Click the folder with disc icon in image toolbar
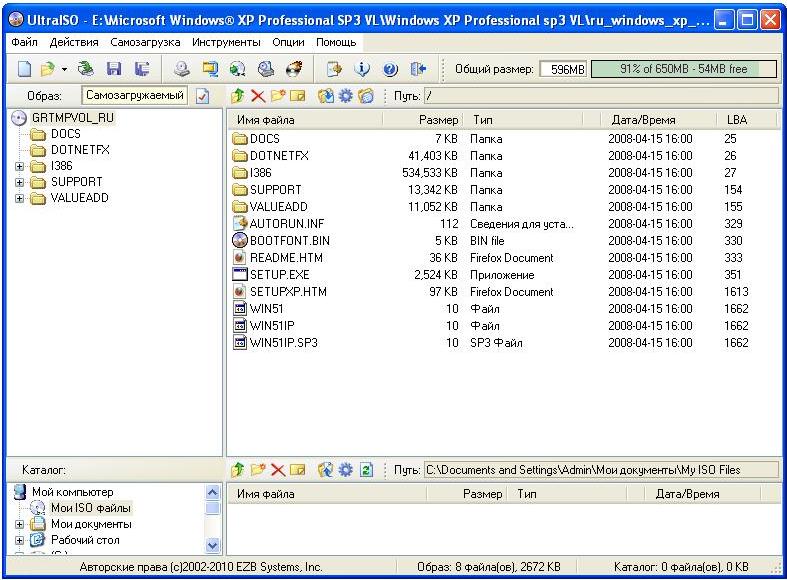787x580 pixels. point(366,95)
